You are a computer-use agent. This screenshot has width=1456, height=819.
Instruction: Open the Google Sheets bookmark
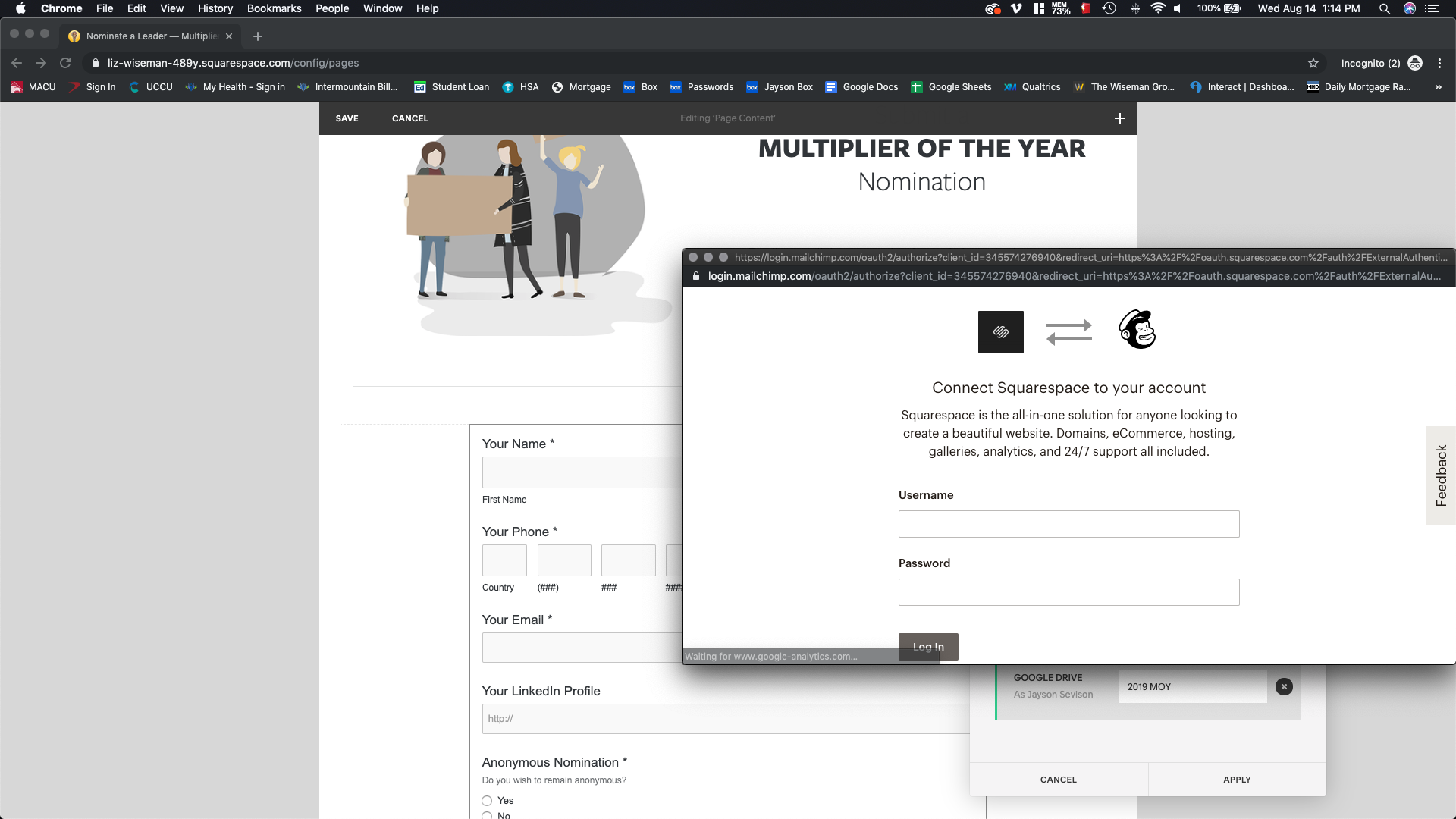(x=951, y=87)
